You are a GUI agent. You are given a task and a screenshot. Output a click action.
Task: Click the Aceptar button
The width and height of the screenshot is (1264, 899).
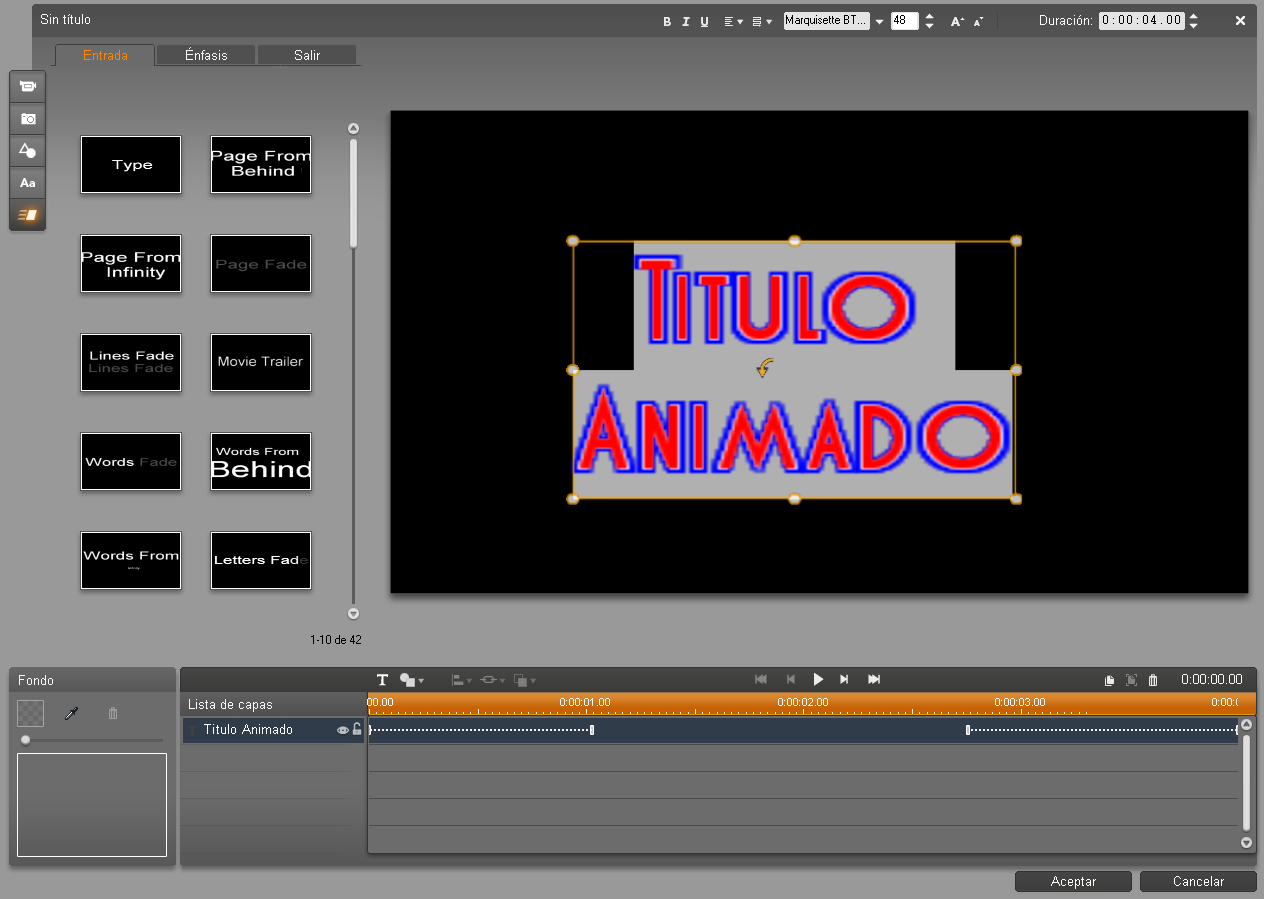1073,881
